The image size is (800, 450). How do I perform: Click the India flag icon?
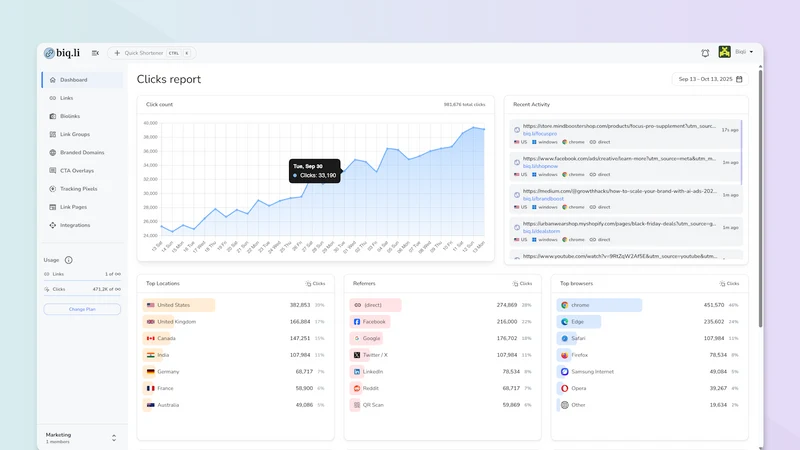coord(151,355)
